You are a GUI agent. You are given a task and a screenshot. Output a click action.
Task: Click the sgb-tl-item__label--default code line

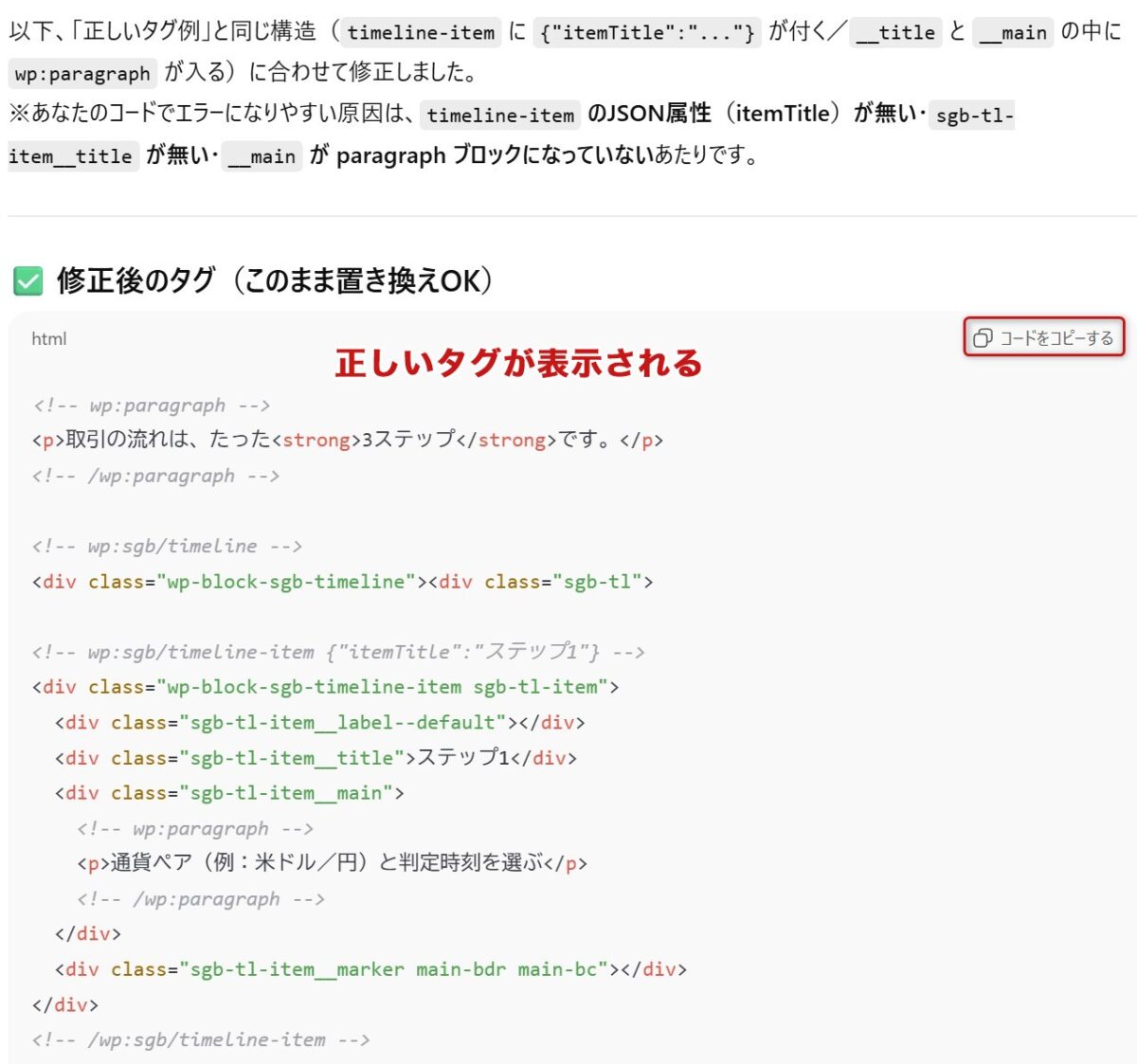[319, 722]
